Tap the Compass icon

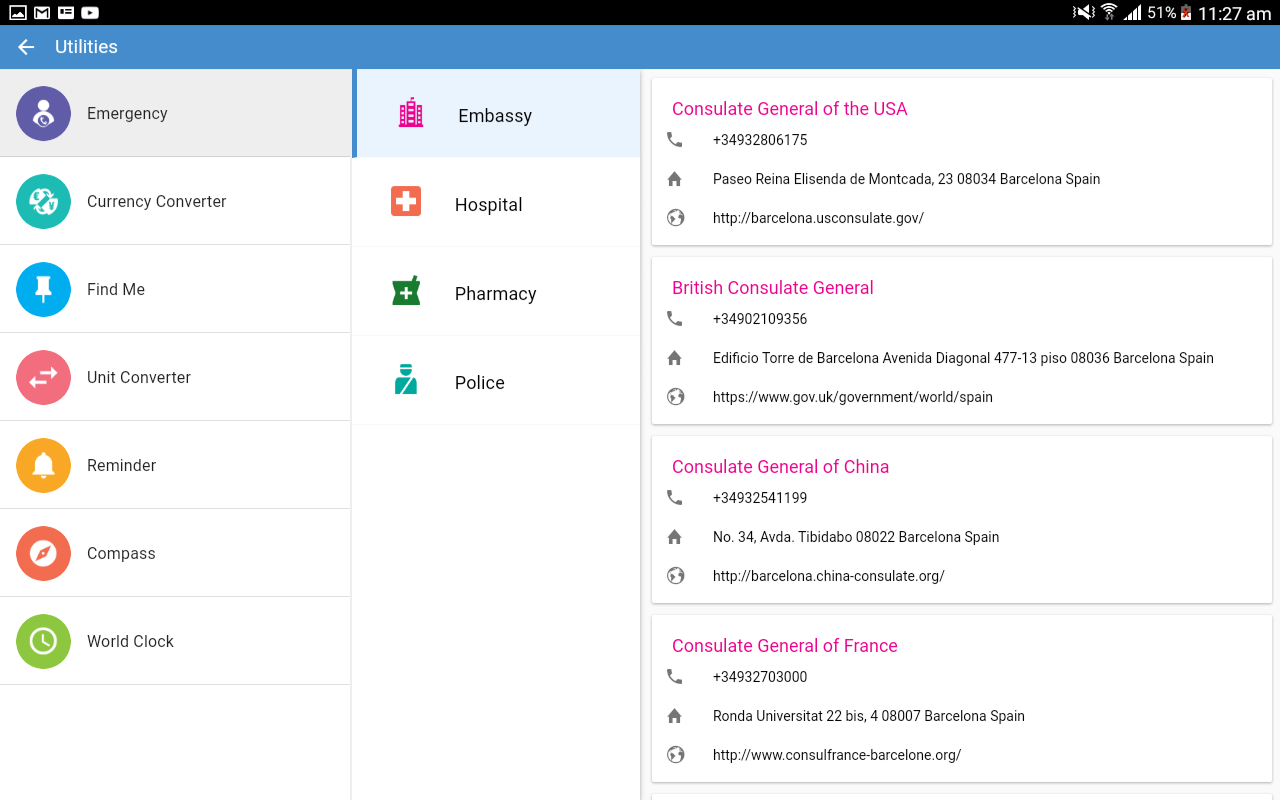pos(43,553)
